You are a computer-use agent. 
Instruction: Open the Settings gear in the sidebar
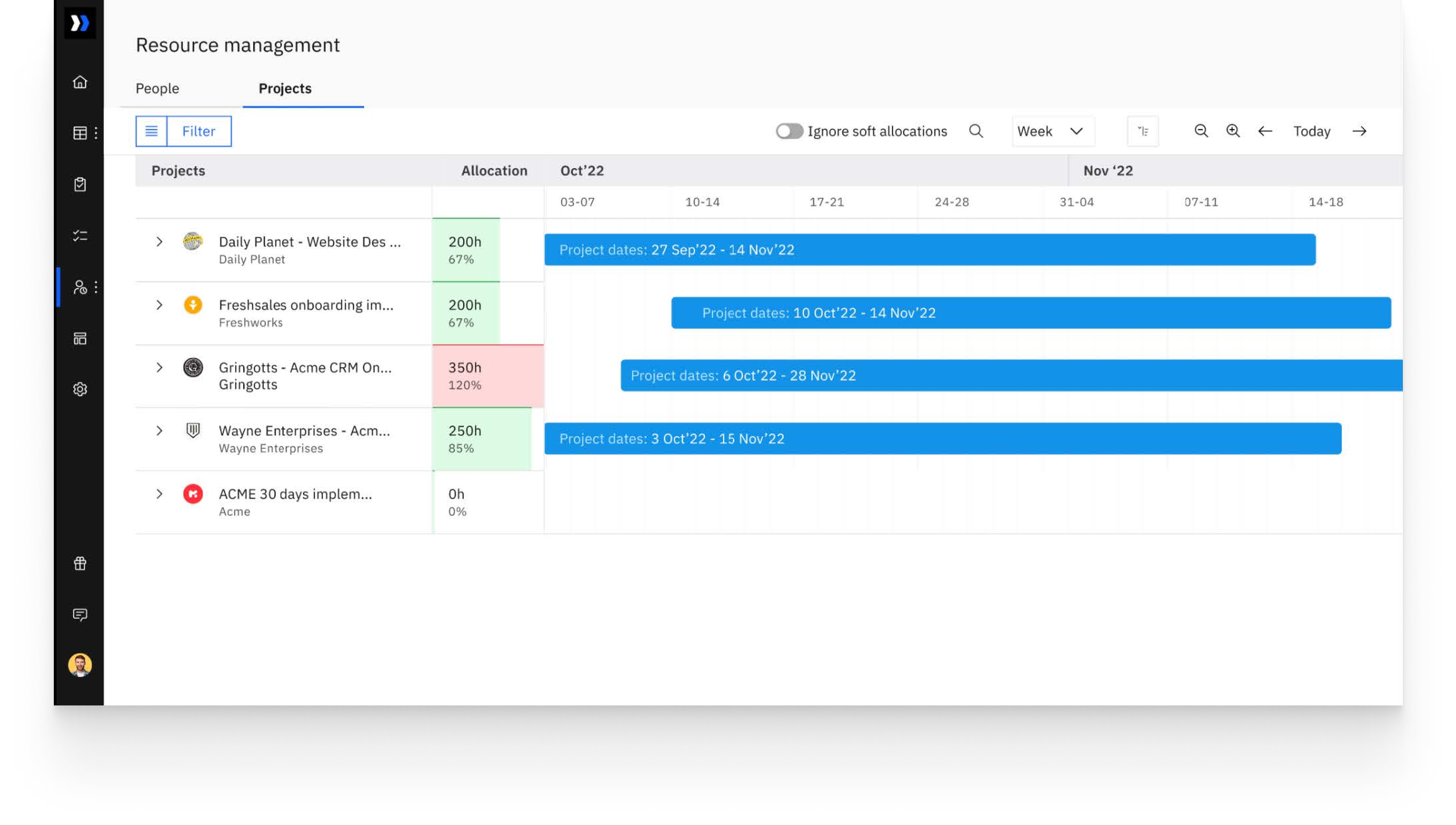[80, 389]
